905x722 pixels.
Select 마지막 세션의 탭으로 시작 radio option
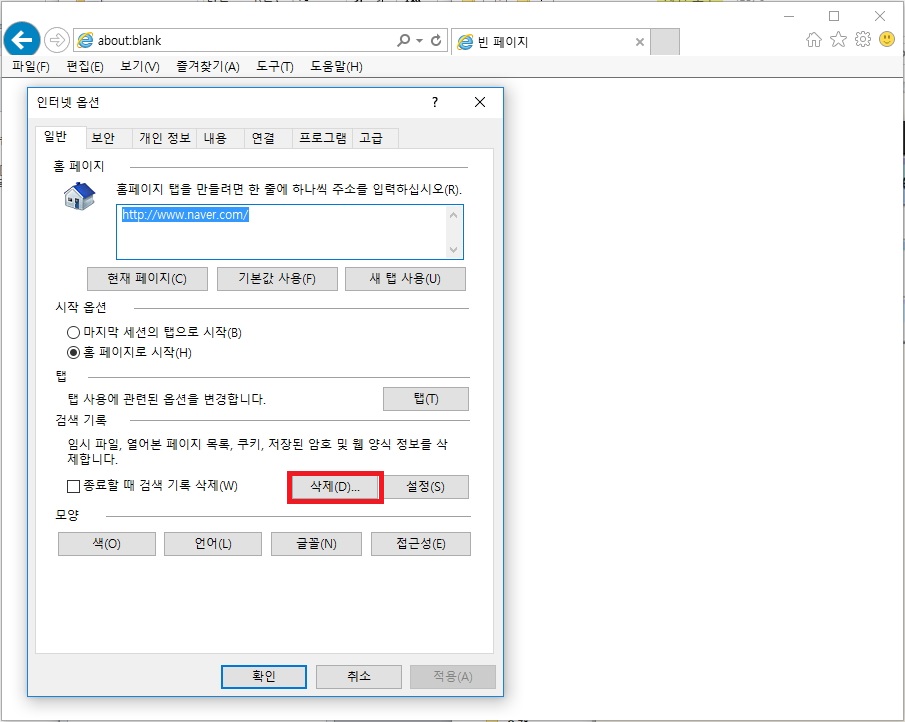click(73, 332)
